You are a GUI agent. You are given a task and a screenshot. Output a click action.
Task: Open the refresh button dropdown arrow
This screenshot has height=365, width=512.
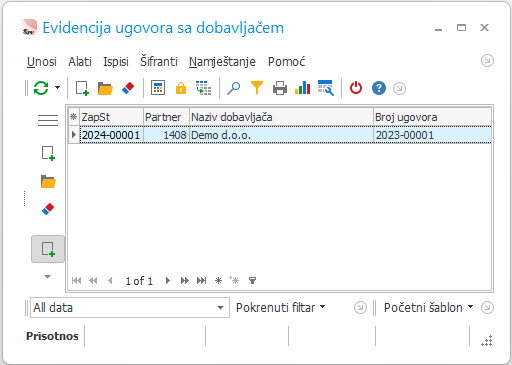tap(57, 88)
